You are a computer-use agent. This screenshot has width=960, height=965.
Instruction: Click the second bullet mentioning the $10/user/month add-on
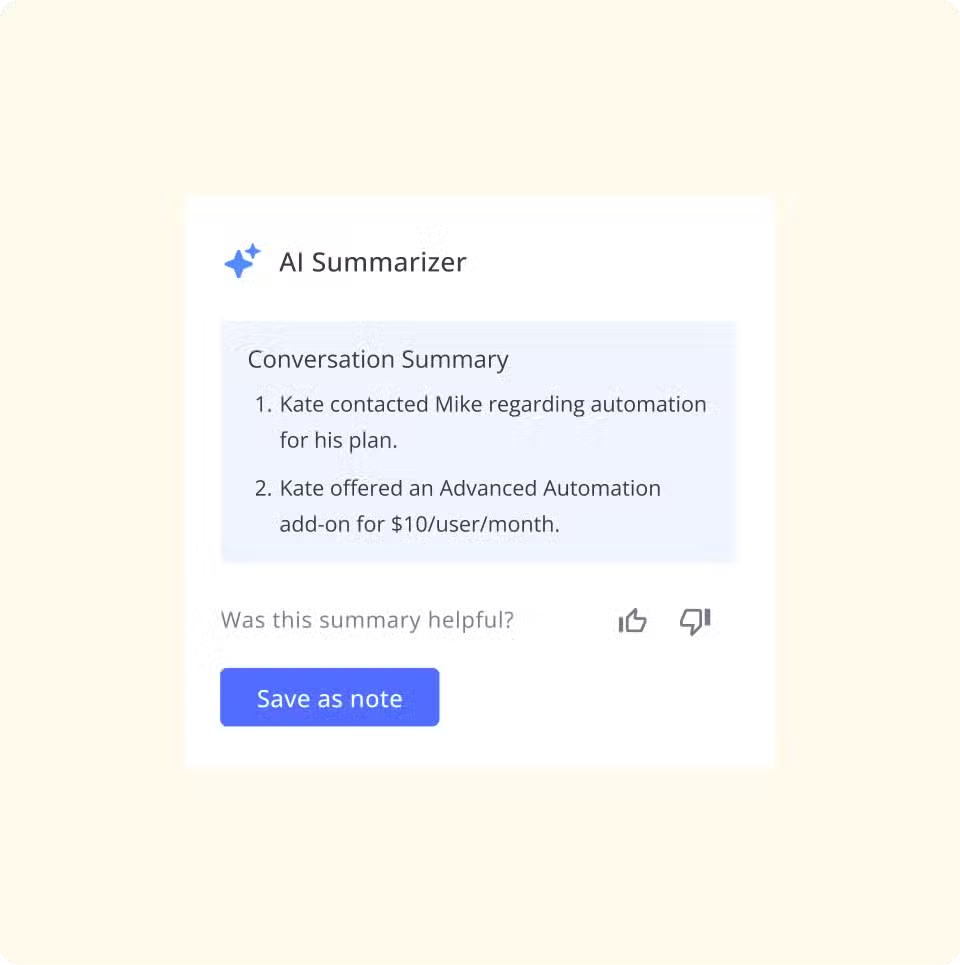click(x=469, y=505)
